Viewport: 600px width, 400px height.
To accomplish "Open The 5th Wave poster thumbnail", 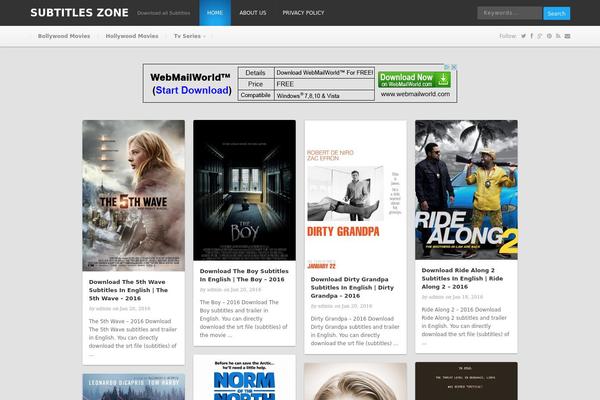I will click(x=134, y=196).
